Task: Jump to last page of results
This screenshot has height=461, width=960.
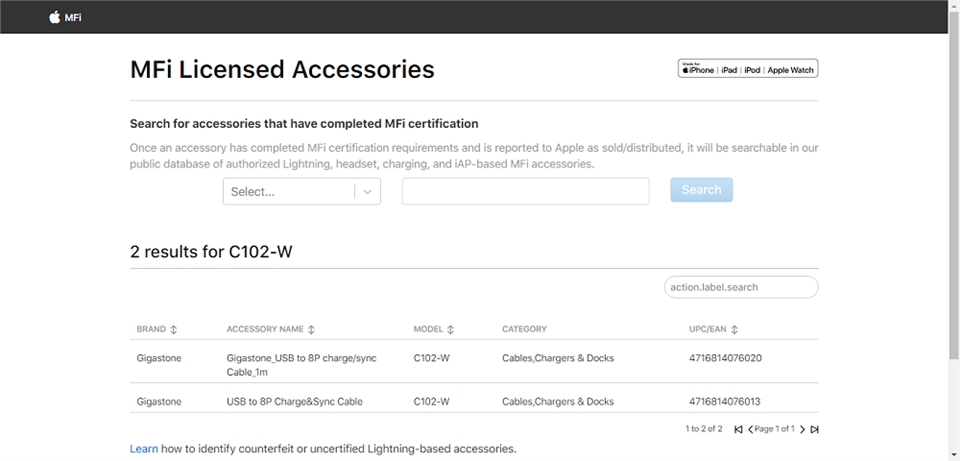Action: (814, 429)
